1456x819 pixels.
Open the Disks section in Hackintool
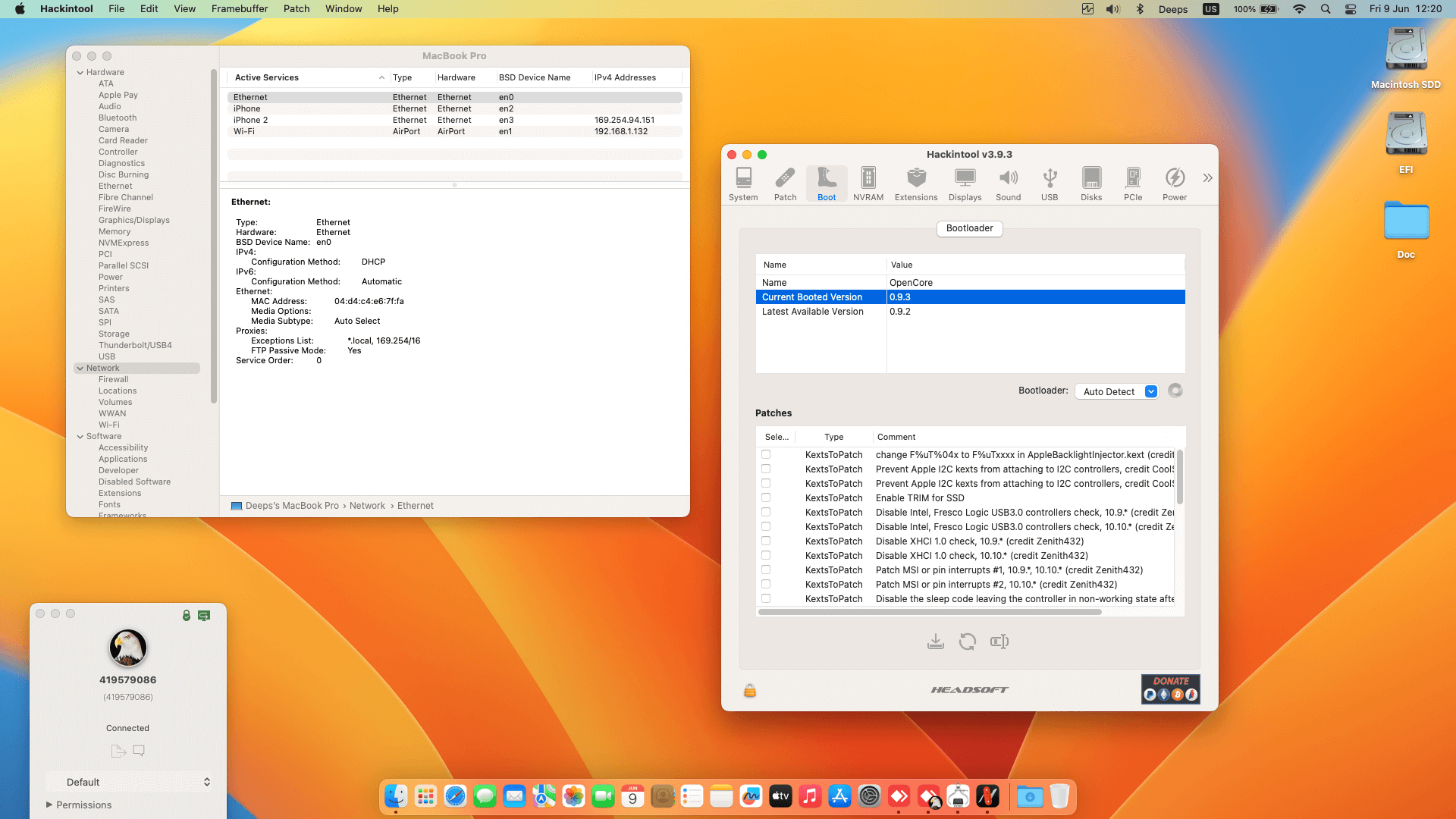tap(1091, 184)
